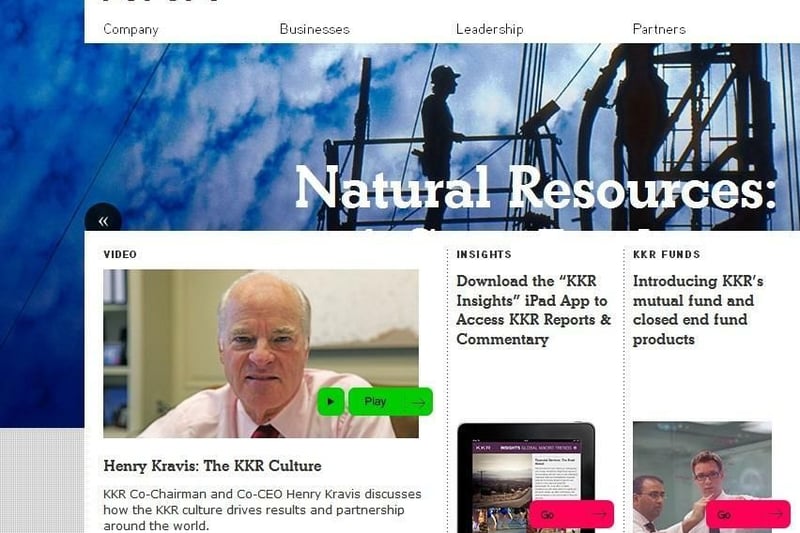Viewport: 800px width, 533px height.
Task: Click the green play triangle icon
Action: click(x=331, y=402)
